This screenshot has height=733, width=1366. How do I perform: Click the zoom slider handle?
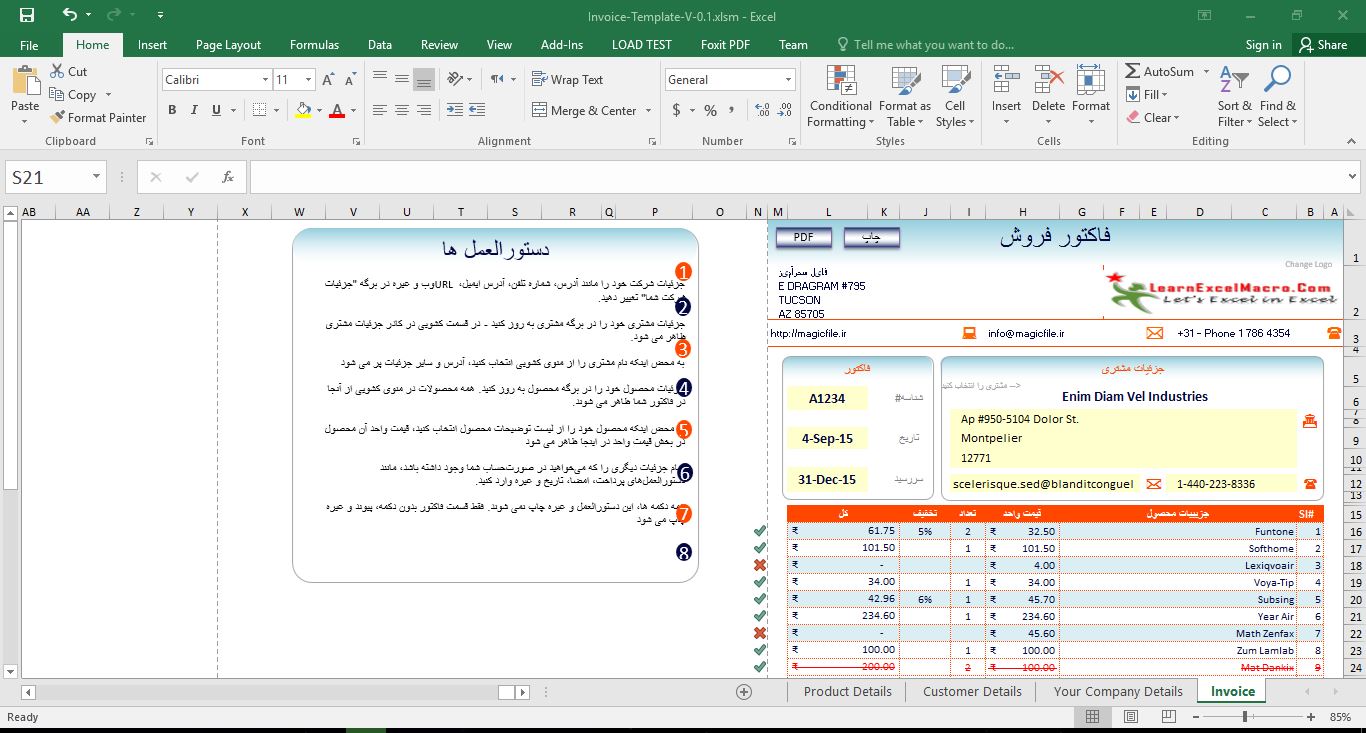(1245, 717)
